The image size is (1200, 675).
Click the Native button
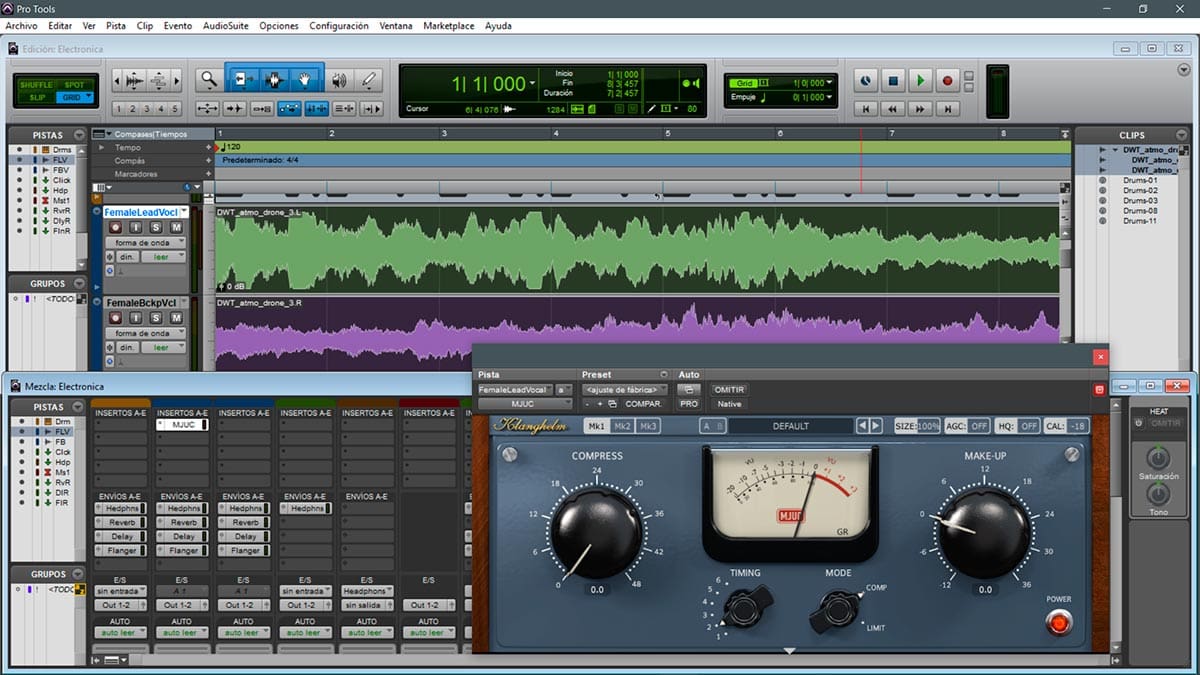729,404
